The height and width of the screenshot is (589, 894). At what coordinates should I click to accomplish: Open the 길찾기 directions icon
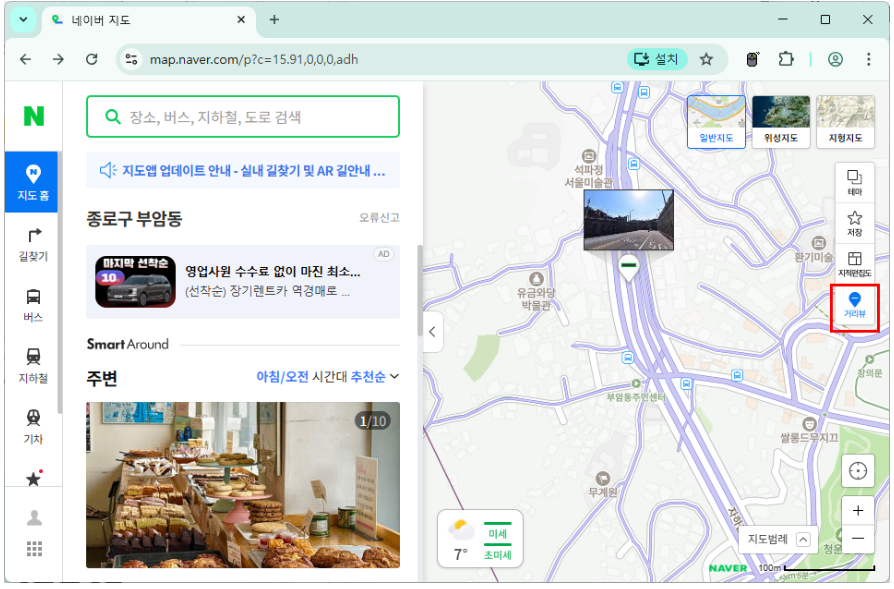[33, 243]
